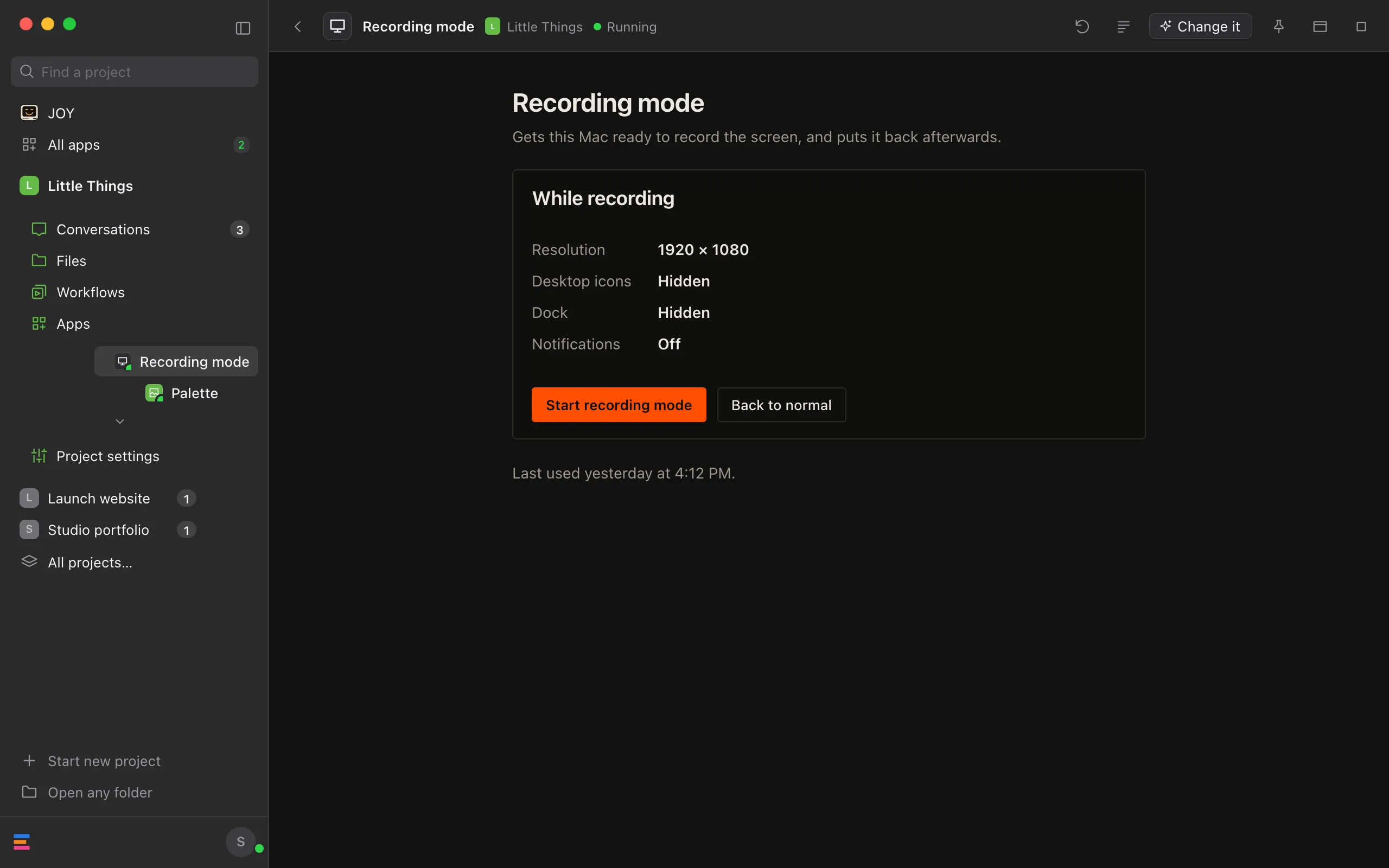Open the lines list icon in toolbar
This screenshot has height=868, width=1389.
(1123, 27)
